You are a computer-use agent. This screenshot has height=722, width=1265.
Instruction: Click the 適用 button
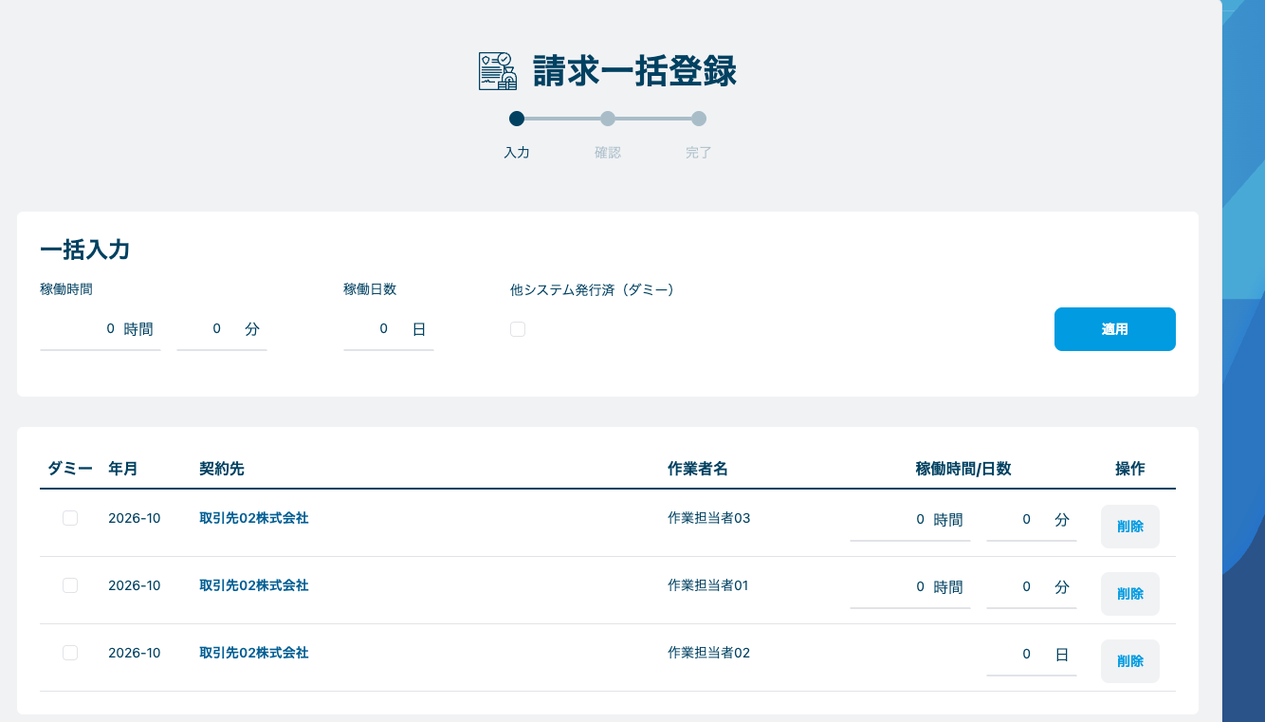(1115, 329)
